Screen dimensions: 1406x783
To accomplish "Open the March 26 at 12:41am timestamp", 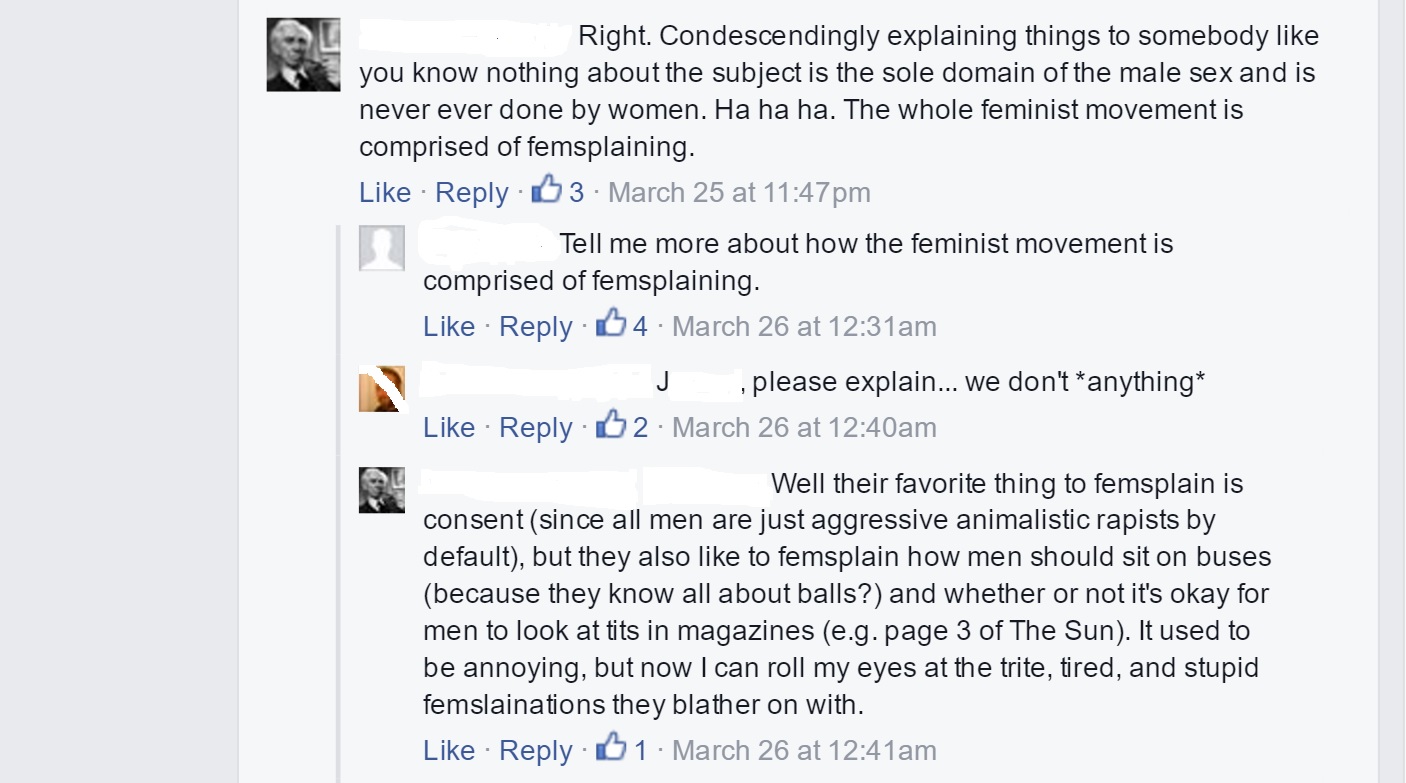I will [x=804, y=750].
